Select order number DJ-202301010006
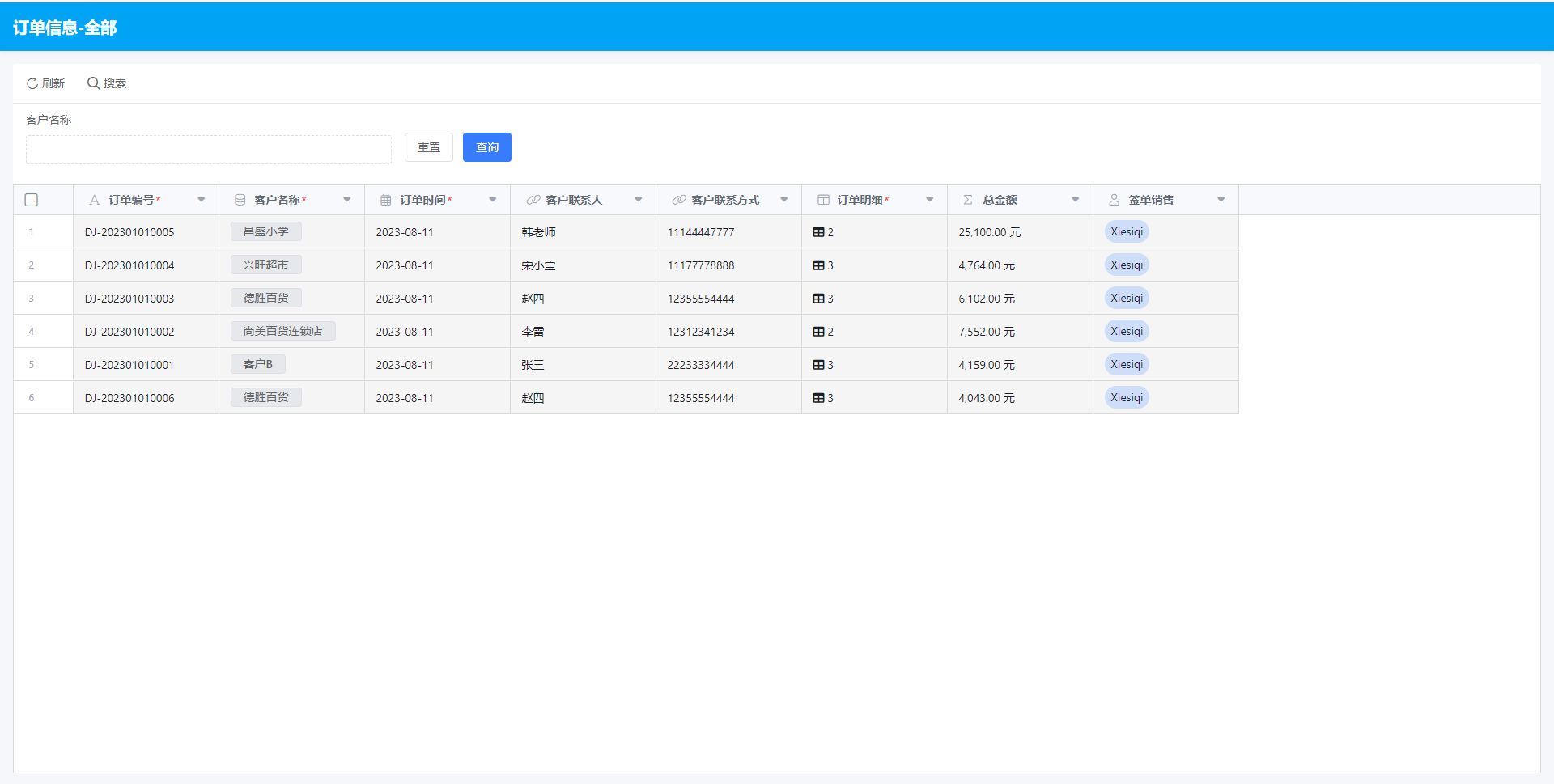1554x784 pixels. tap(129, 398)
